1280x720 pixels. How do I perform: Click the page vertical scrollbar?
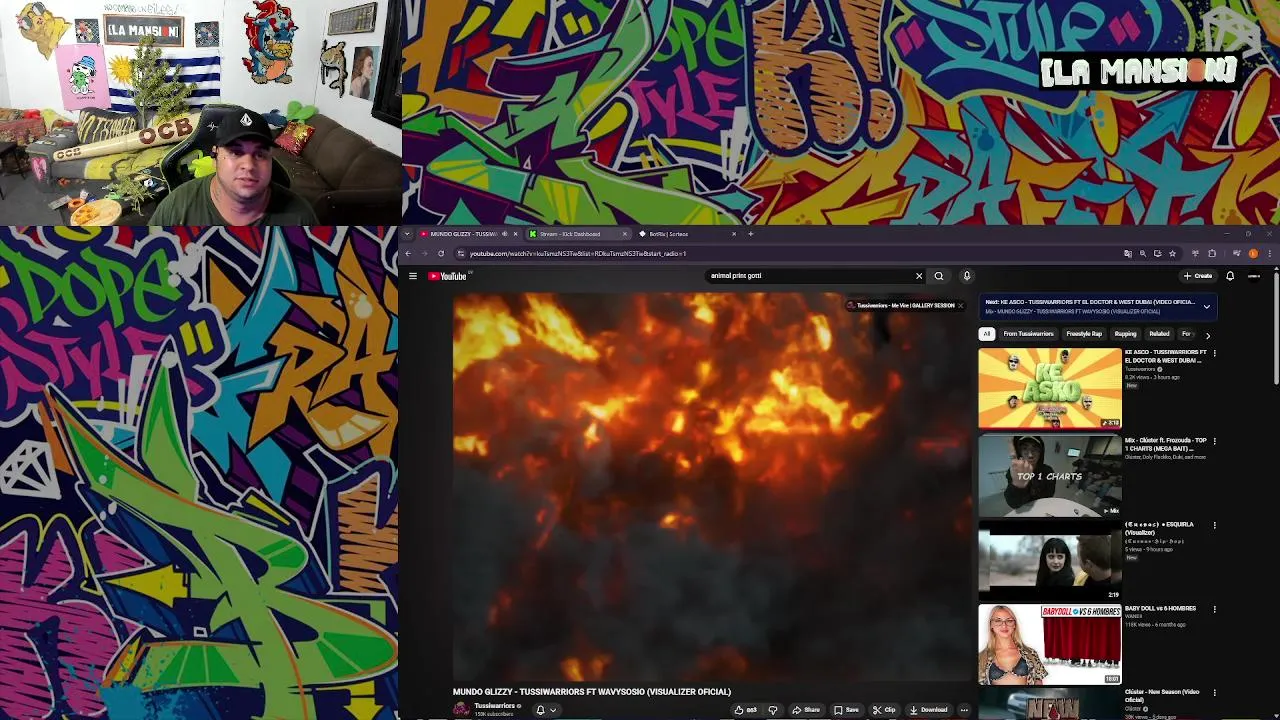(1275, 330)
